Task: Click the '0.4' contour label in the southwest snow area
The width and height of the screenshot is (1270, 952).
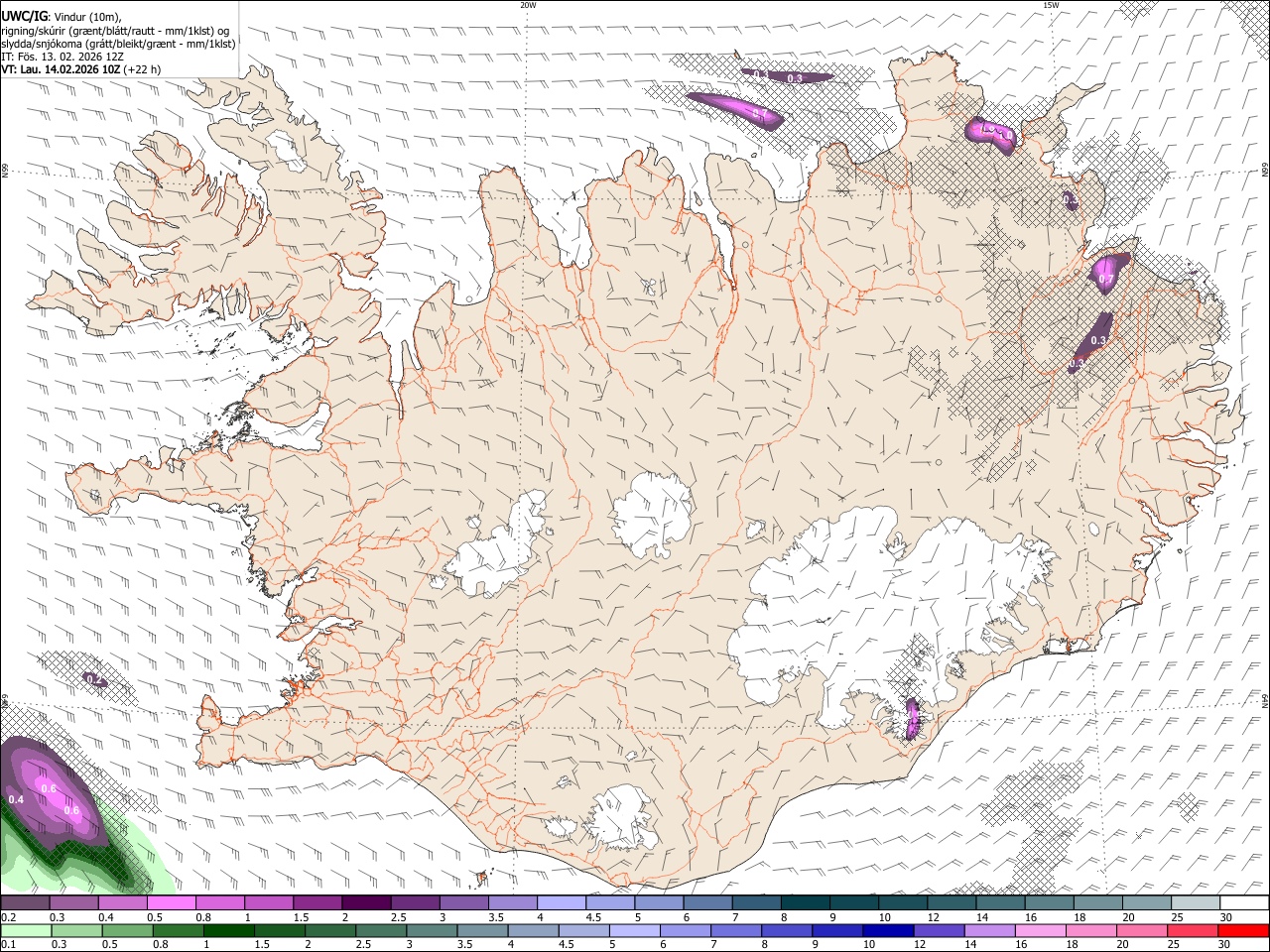Action: click(16, 799)
